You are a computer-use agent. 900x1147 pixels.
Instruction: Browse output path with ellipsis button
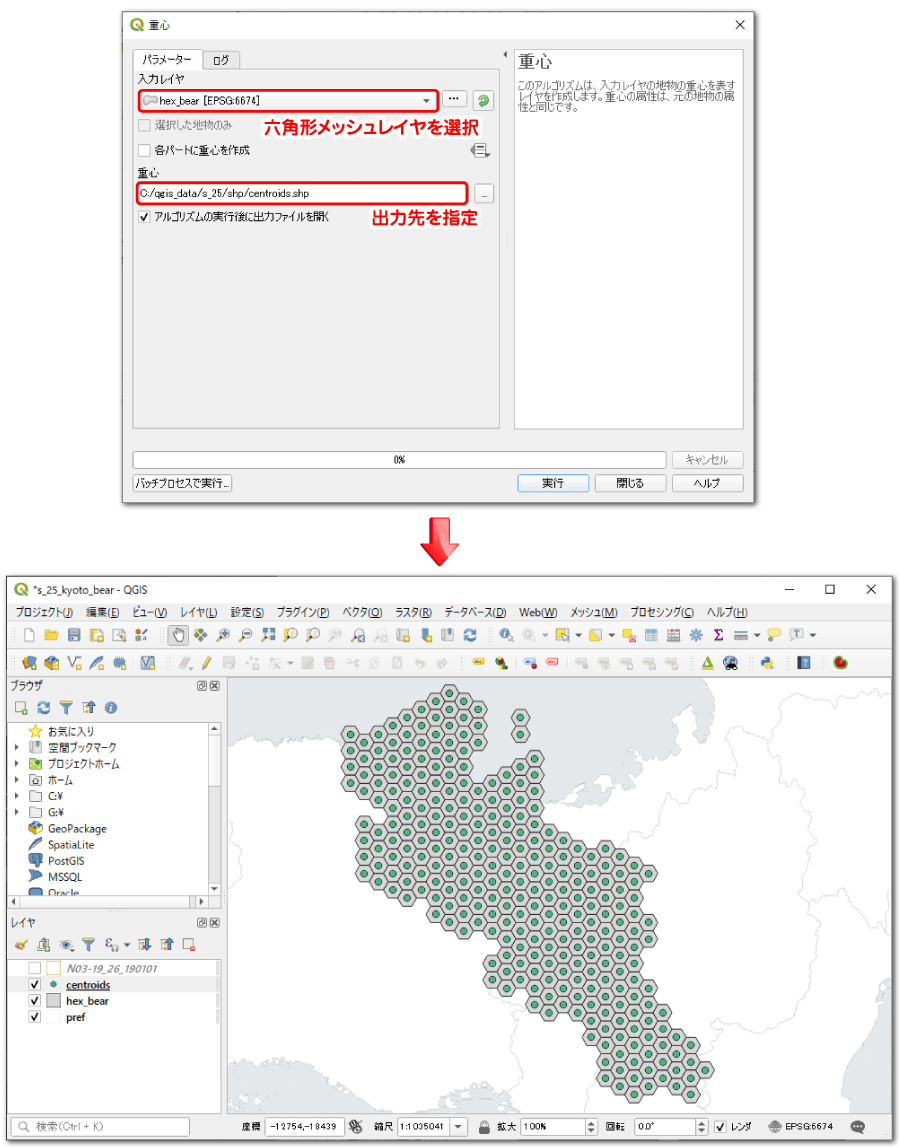(x=484, y=193)
